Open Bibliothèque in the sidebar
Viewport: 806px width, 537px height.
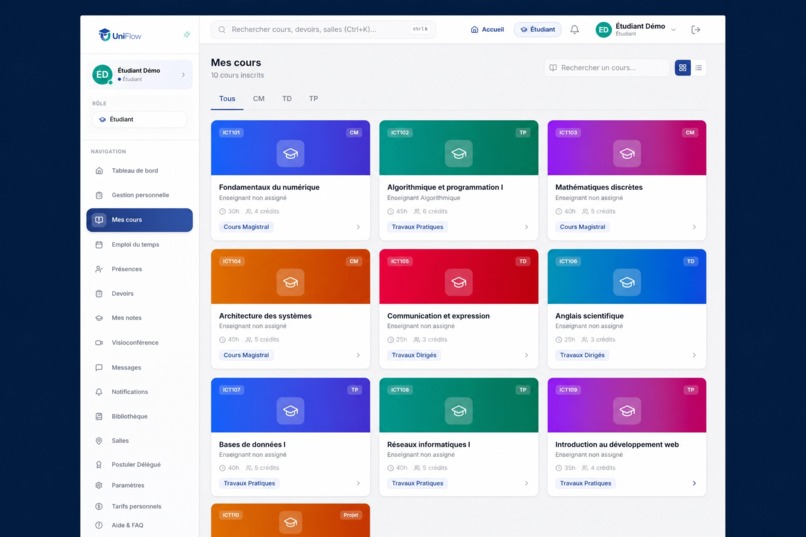139,417
